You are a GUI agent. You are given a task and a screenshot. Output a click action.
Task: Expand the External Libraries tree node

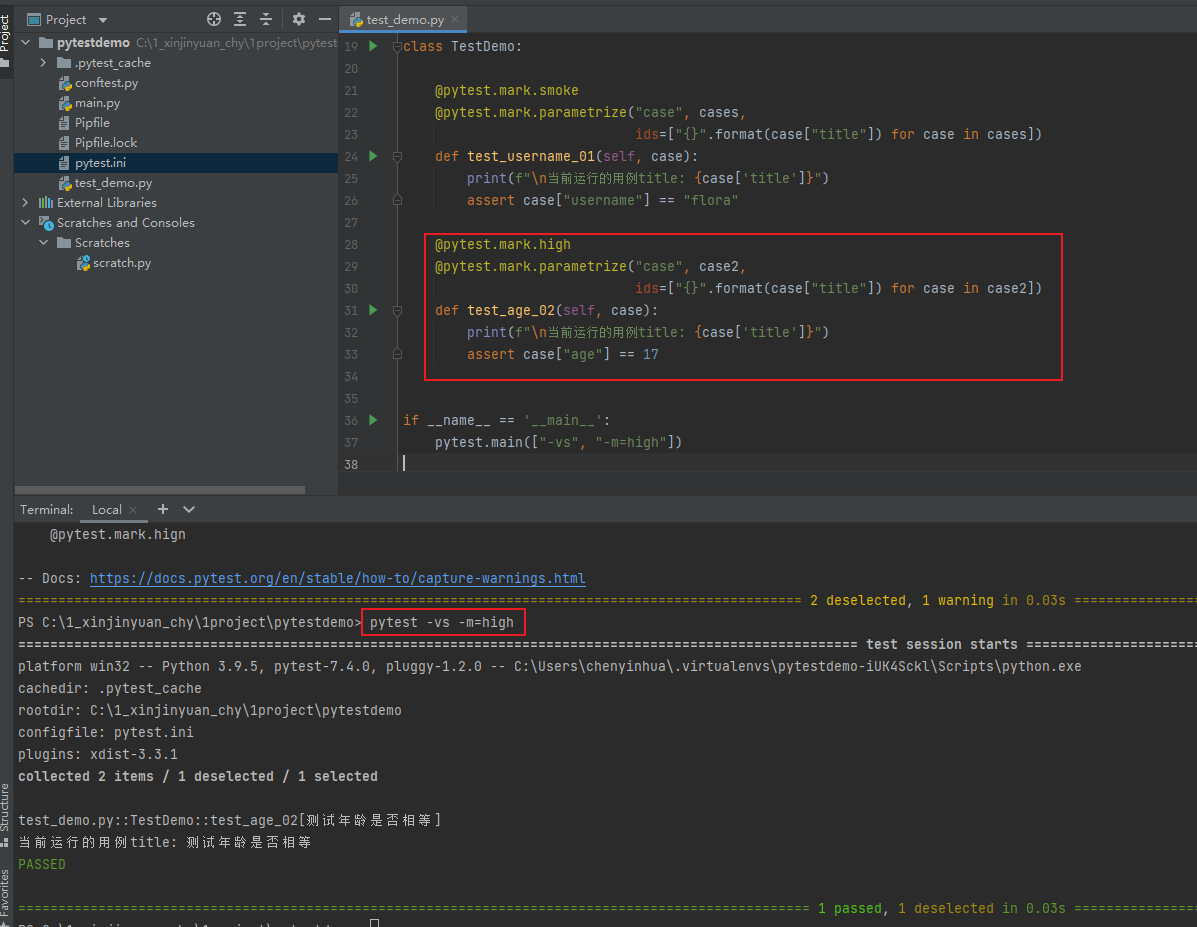(27, 202)
